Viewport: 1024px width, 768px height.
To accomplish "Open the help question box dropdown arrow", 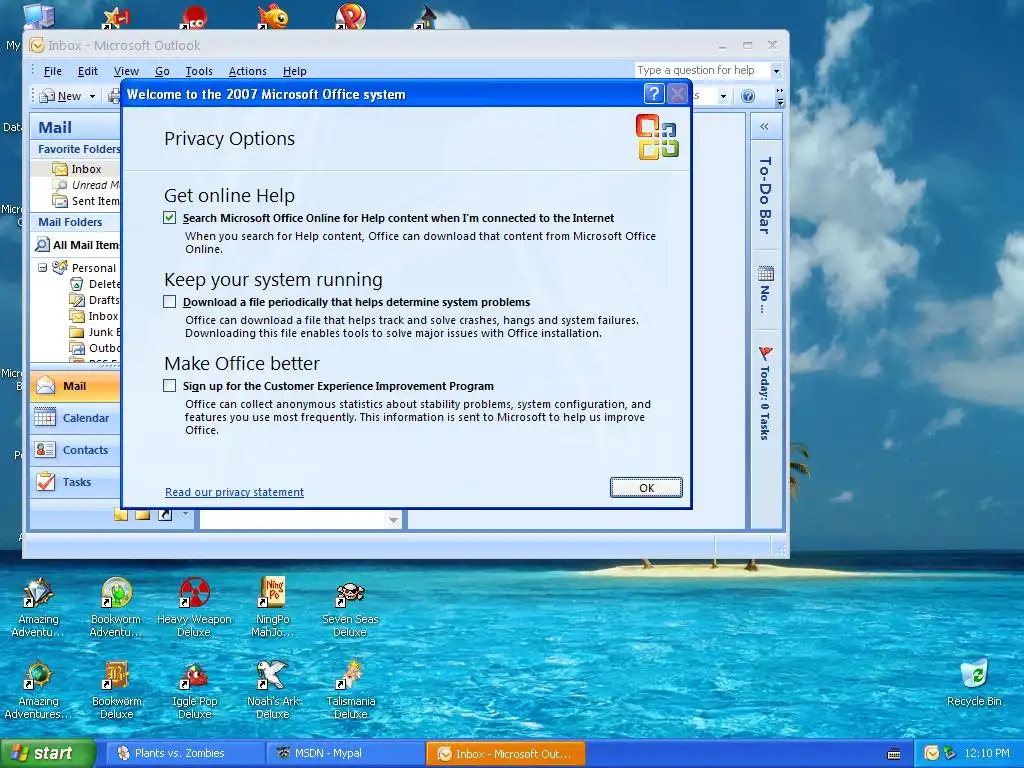I will coord(776,71).
